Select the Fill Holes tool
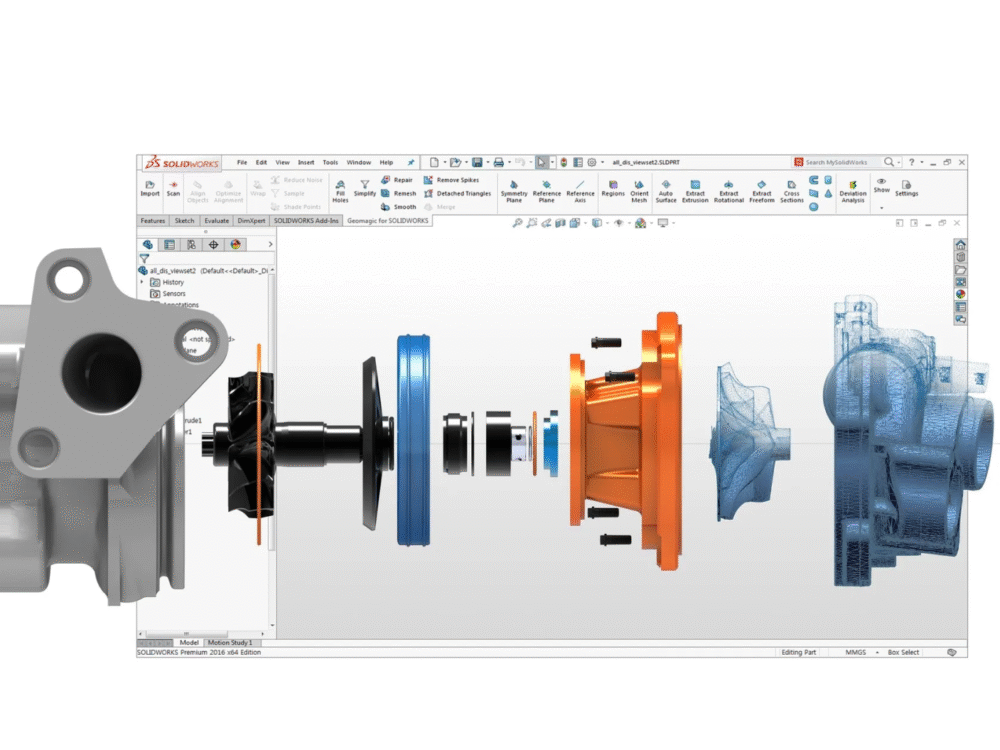 [x=340, y=191]
